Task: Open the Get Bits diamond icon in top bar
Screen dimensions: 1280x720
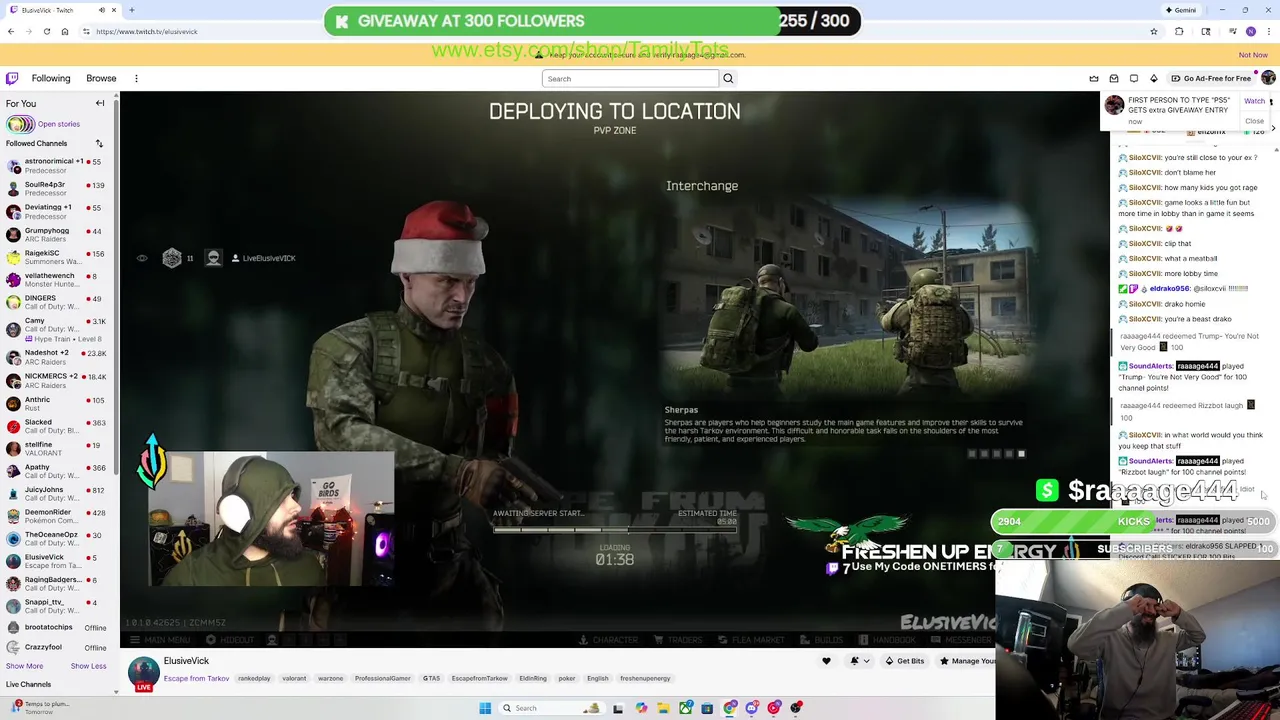Action: (x=1153, y=78)
